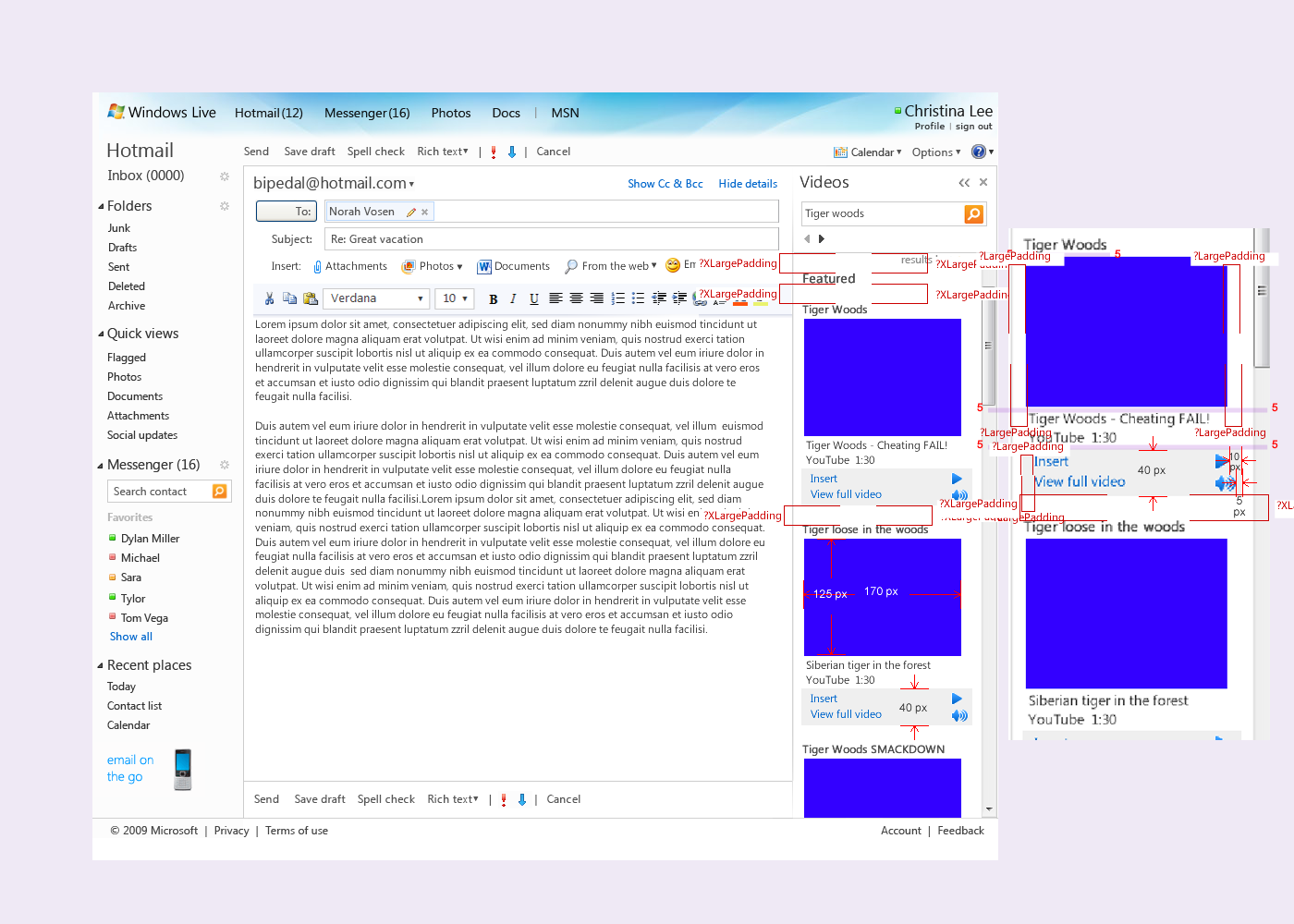The width and height of the screenshot is (1294, 924).
Task: Click Send in the top toolbar
Action: (256, 152)
